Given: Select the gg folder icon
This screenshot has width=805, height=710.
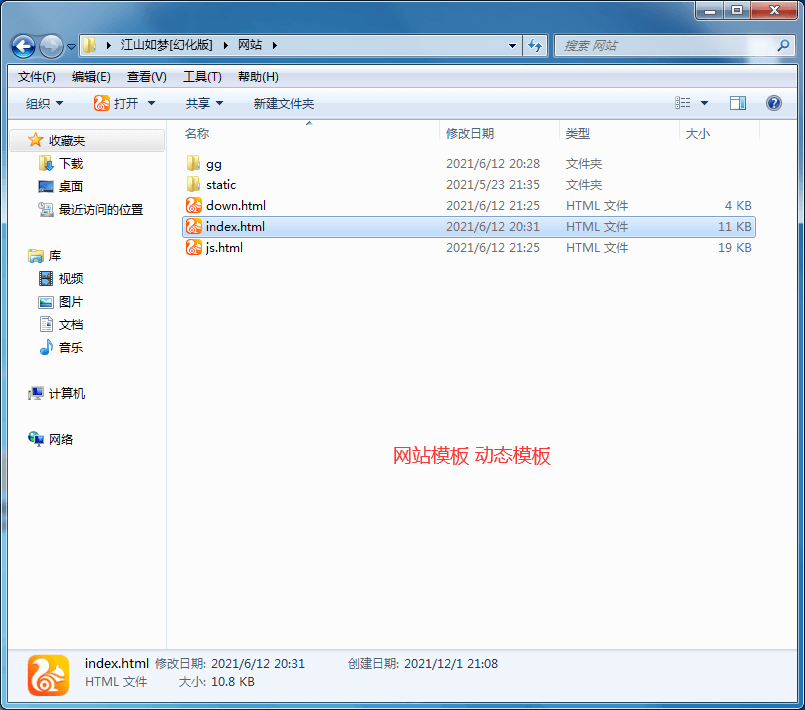Looking at the screenshot, I should (x=194, y=164).
